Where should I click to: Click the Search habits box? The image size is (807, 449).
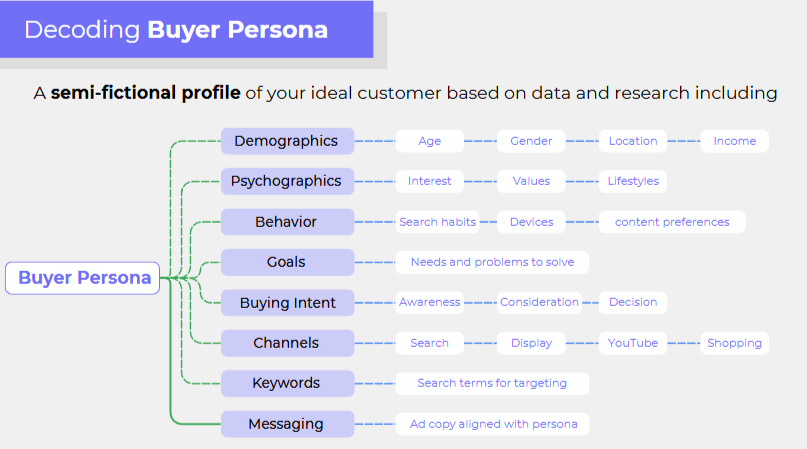437,222
